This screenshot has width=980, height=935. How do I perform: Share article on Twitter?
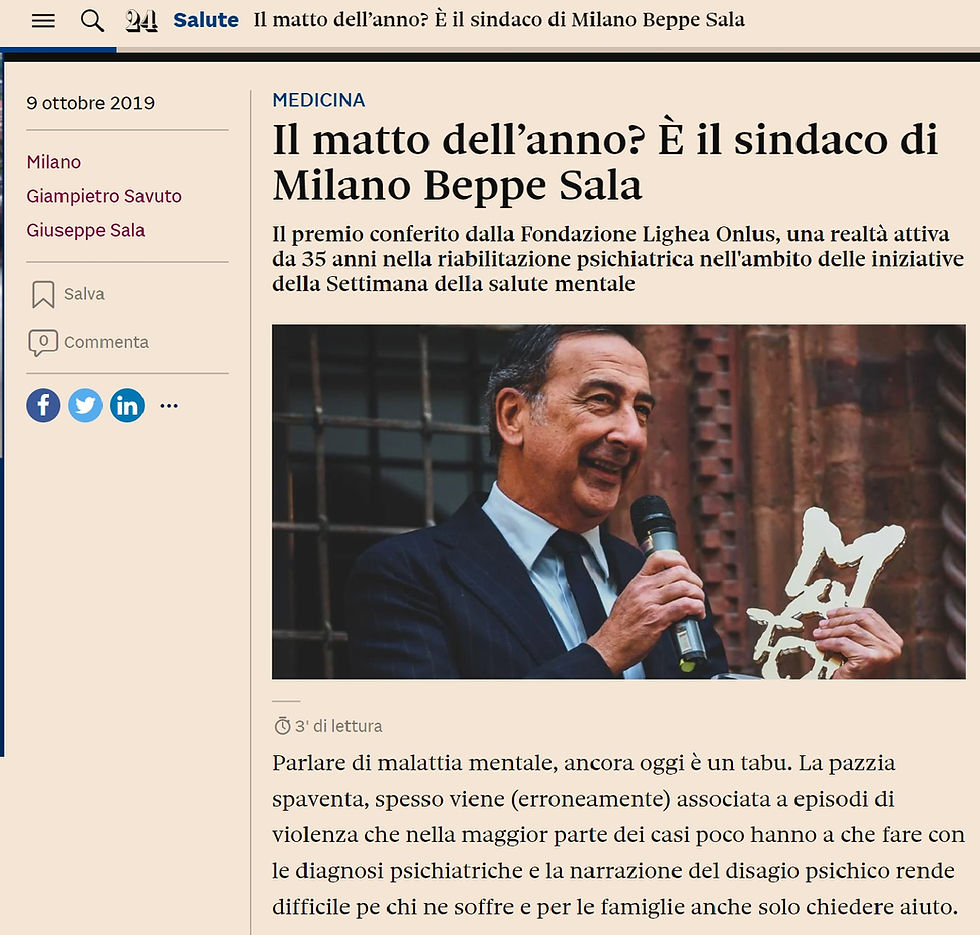coord(85,405)
